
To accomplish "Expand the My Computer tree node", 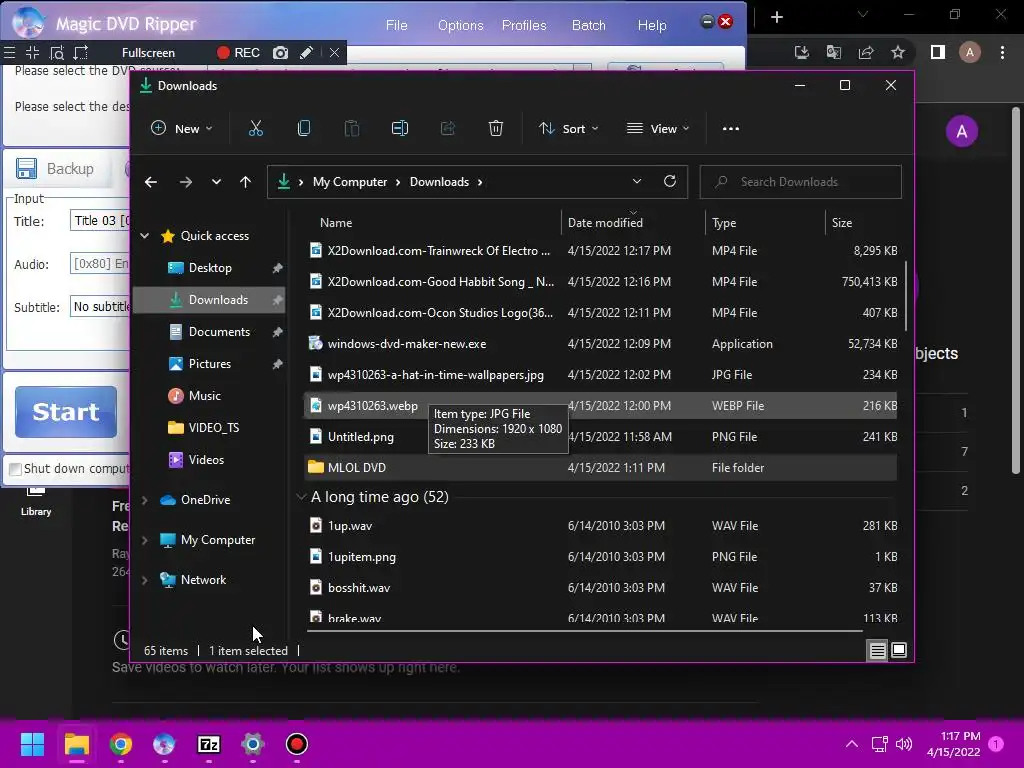I will tap(145, 540).
